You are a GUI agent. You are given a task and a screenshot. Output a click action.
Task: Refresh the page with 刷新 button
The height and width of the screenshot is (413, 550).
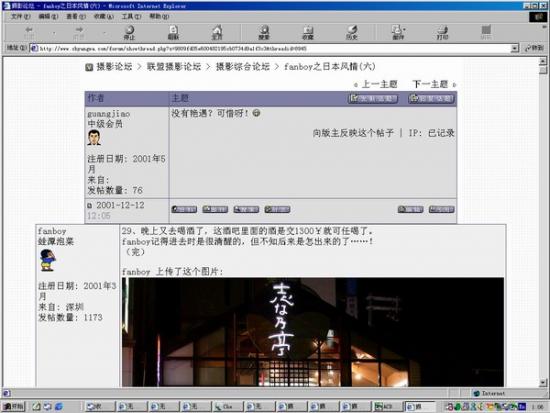click(x=173, y=32)
